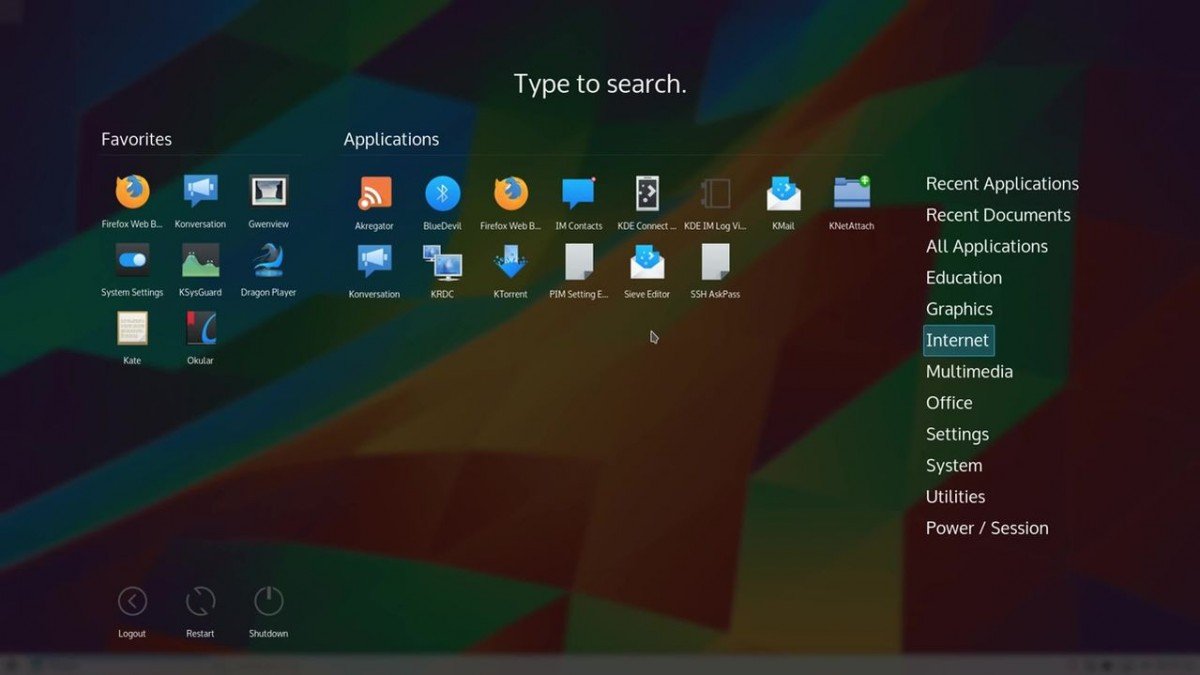Screen dimensions: 1200x675
Task: Show Recent Applications
Action: coord(1001,183)
